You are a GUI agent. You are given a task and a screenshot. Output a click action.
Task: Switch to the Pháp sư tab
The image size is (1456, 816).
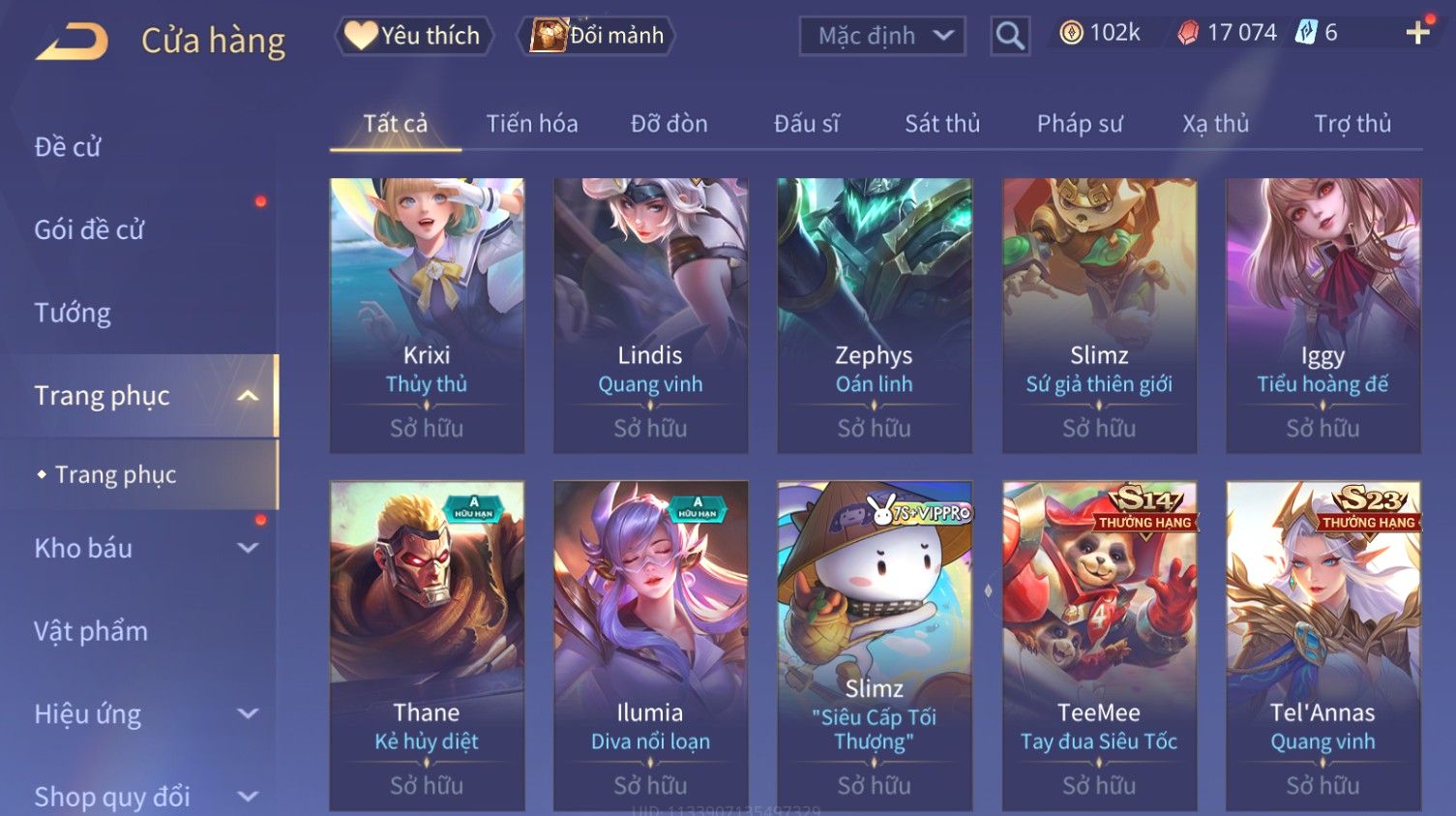tap(1080, 124)
